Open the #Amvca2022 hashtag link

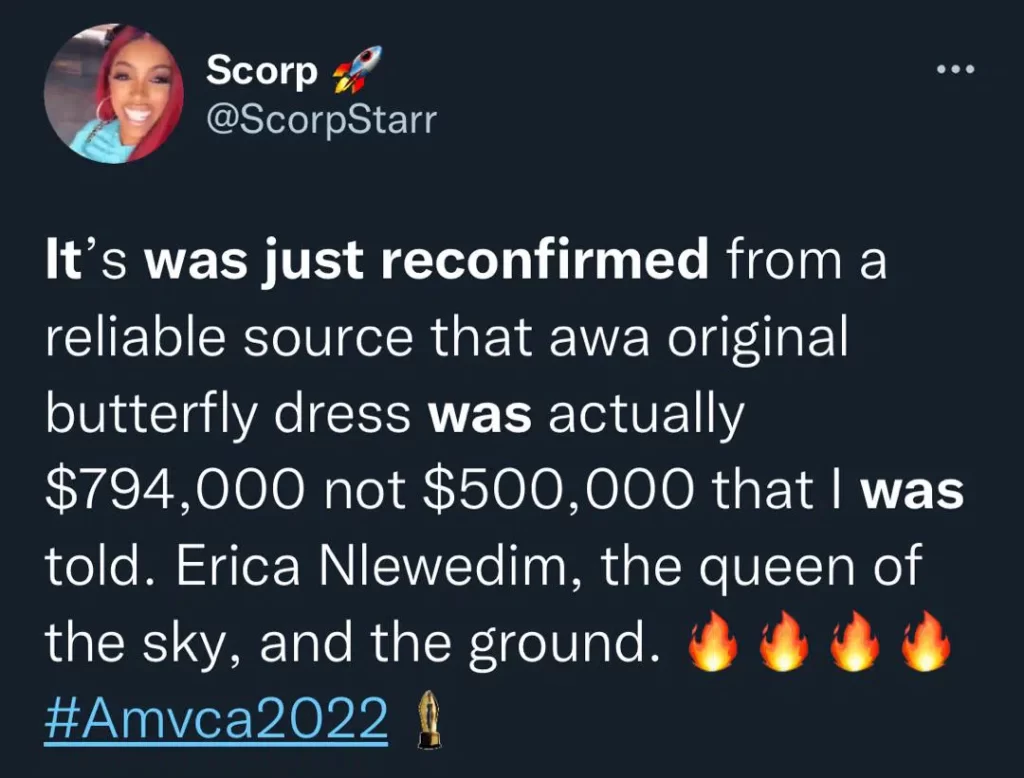tap(215, 718)
